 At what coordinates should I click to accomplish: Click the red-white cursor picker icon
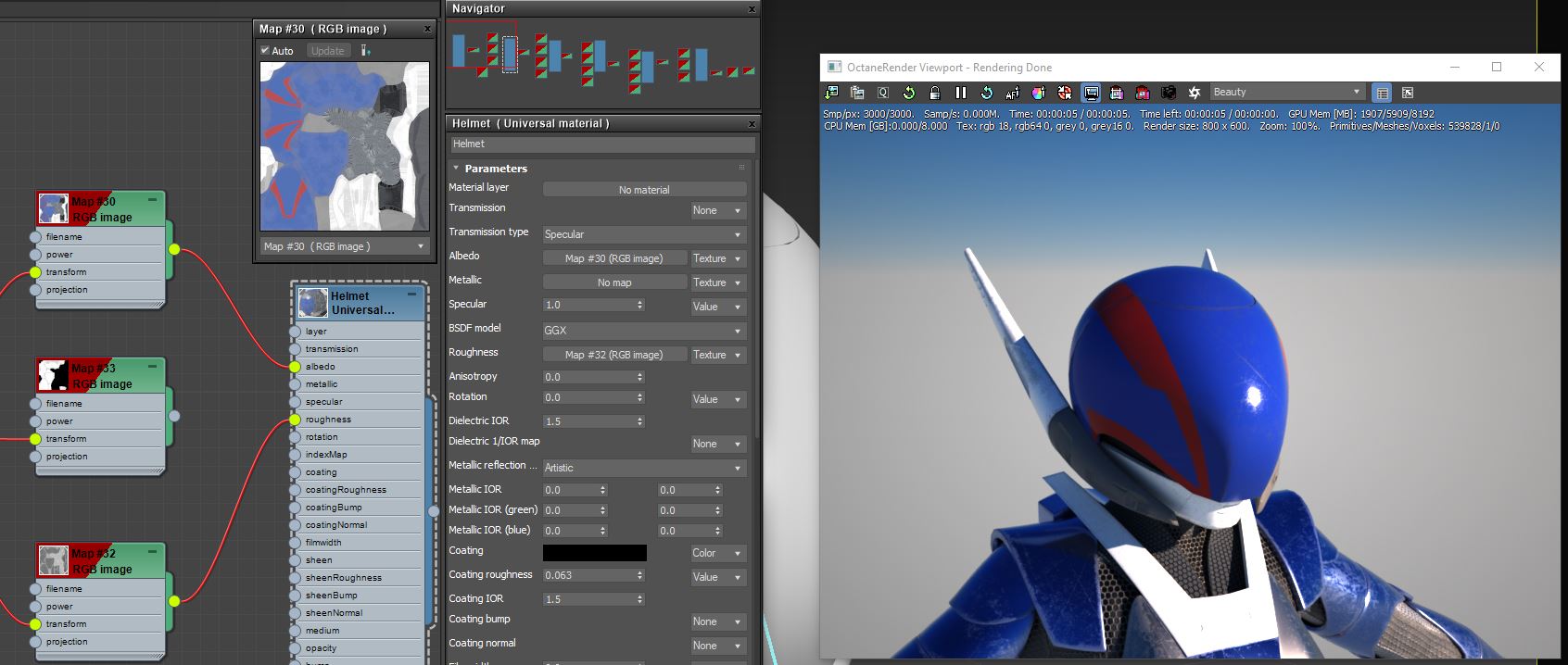[1065, 93]
